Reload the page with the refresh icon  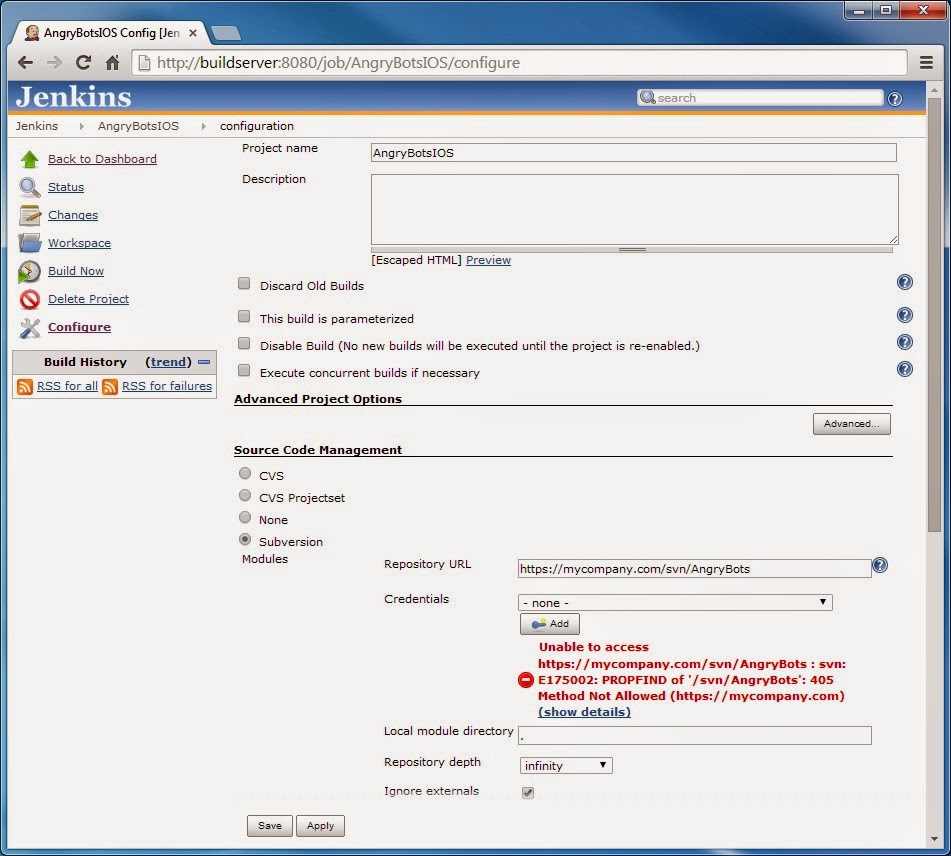coord(83,62)
